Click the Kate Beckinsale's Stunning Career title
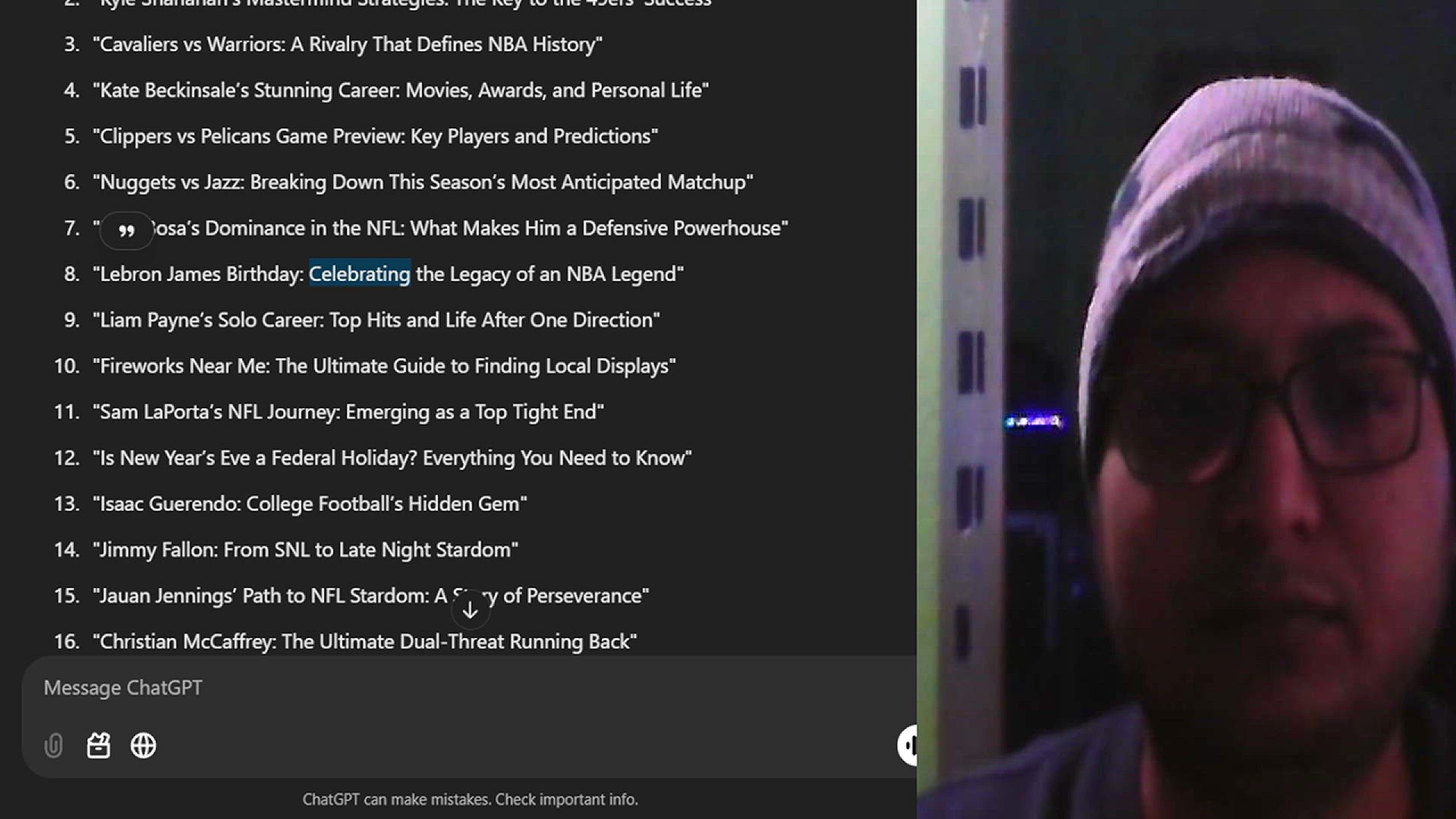 pyautogui.click(x=401, y=90)
